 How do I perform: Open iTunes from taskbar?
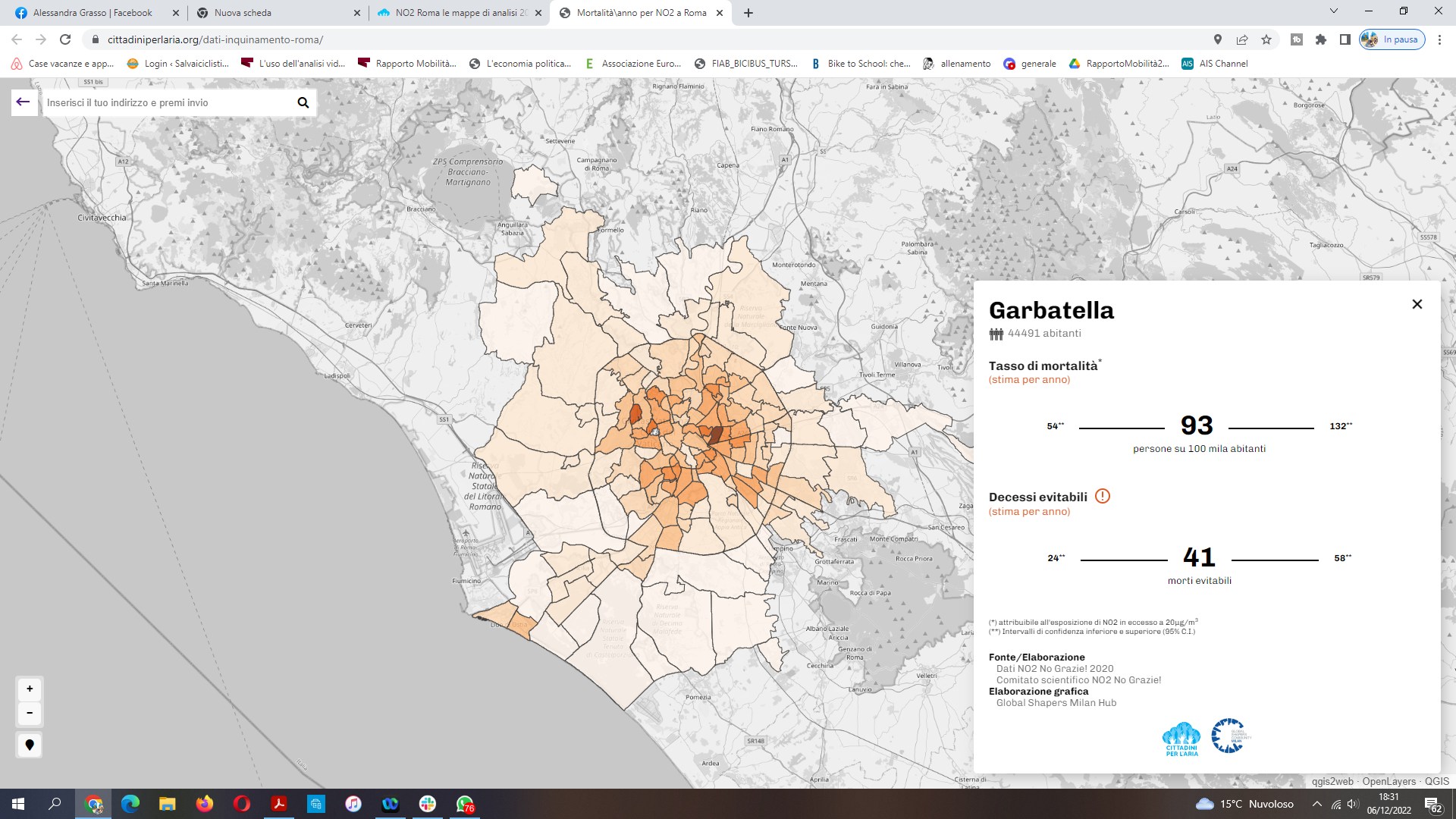[x=353, y=804]
